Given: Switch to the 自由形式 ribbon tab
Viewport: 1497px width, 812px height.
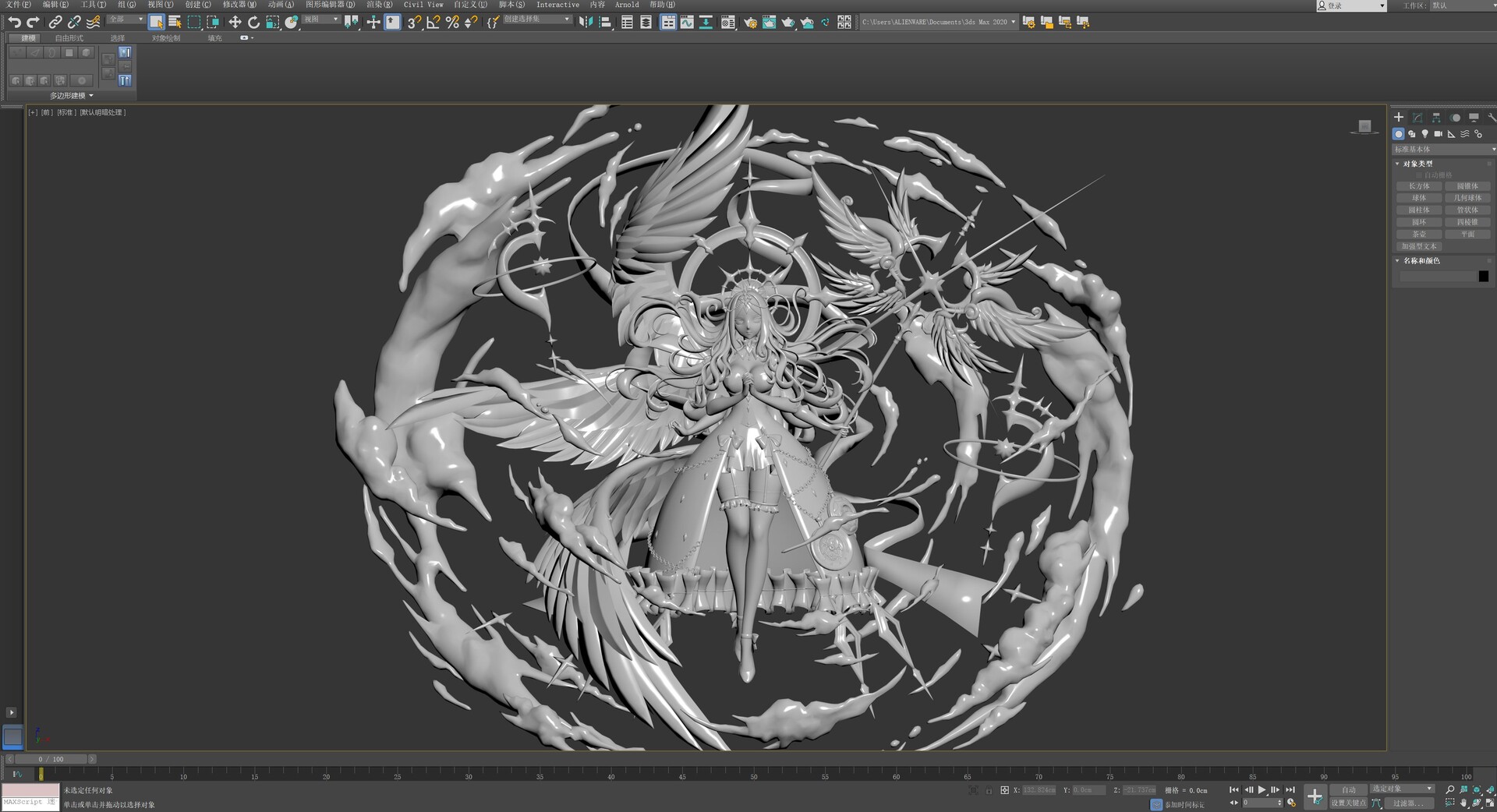Looking at the screenshot, I should (x=69, y=38).
